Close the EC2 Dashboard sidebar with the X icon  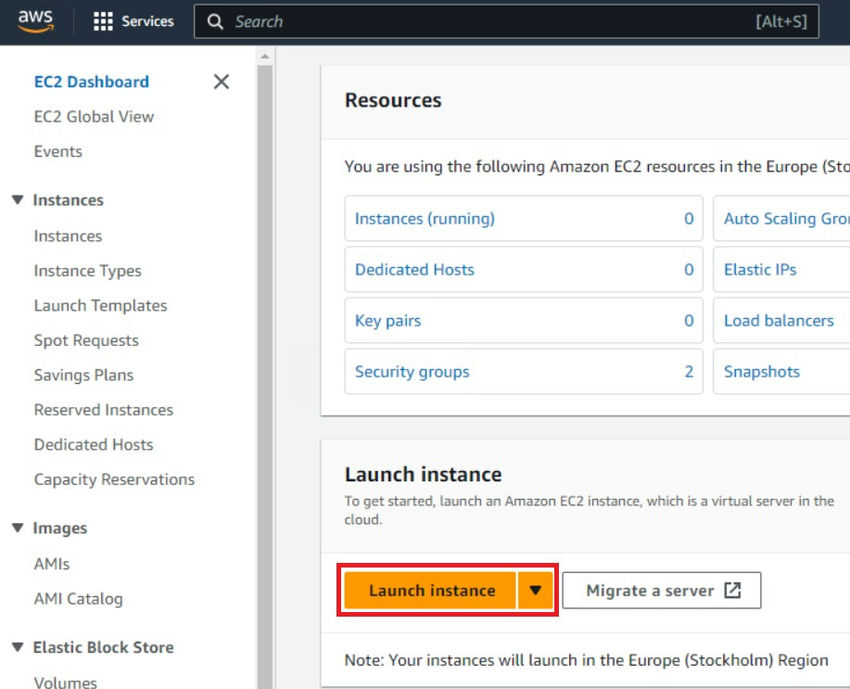[221, 82]
